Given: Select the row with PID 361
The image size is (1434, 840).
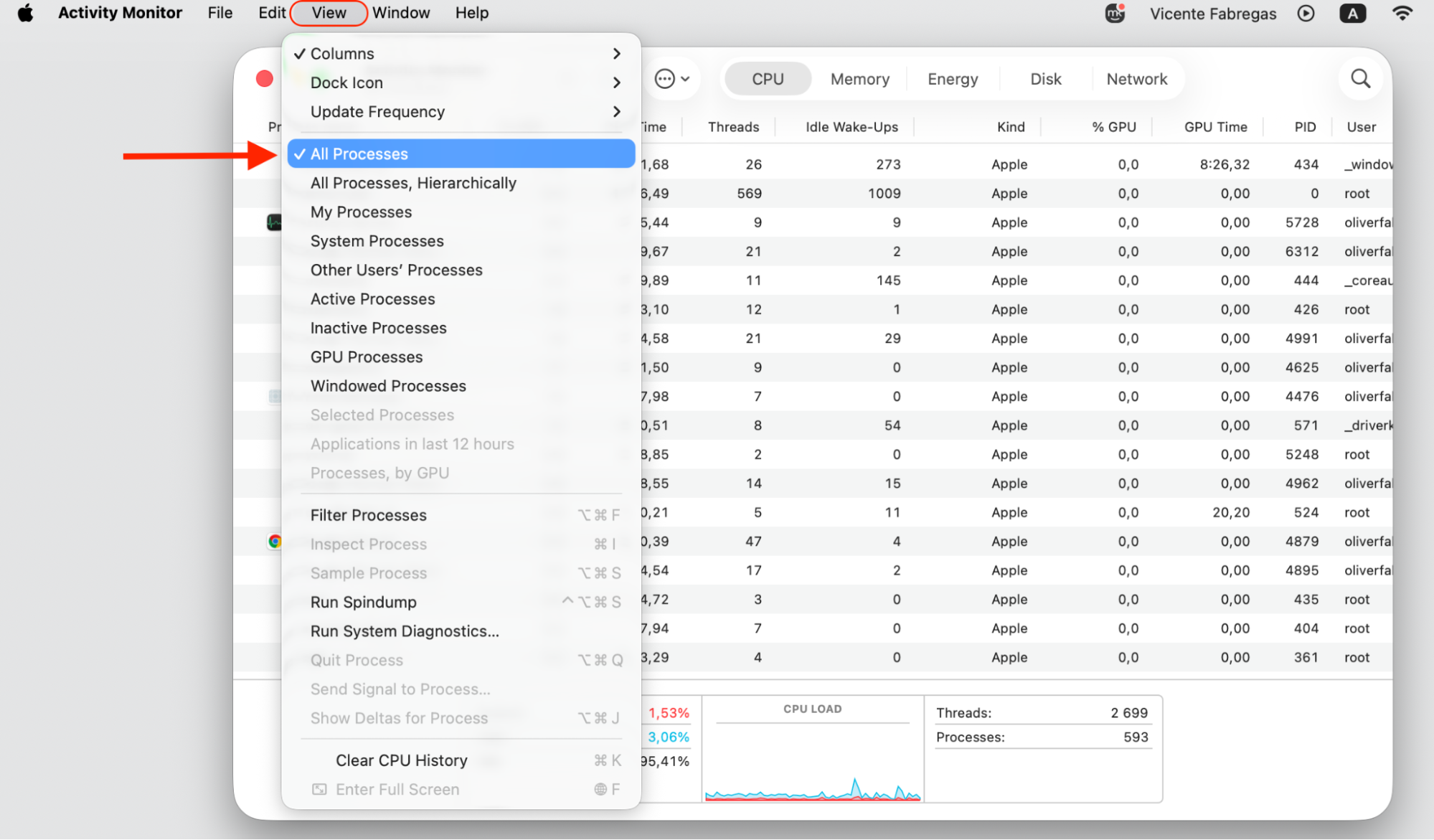Looking at the screenshot, I should (x=813, y=657).
